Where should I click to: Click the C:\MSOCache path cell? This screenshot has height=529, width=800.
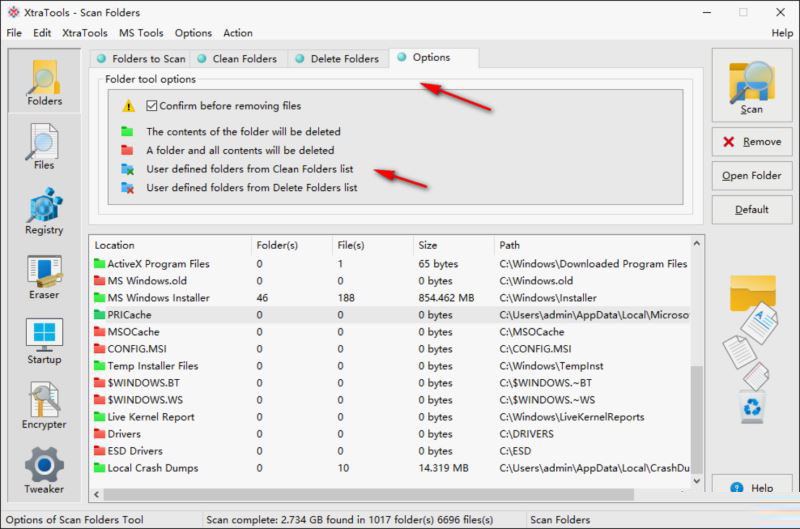(532, 332)
